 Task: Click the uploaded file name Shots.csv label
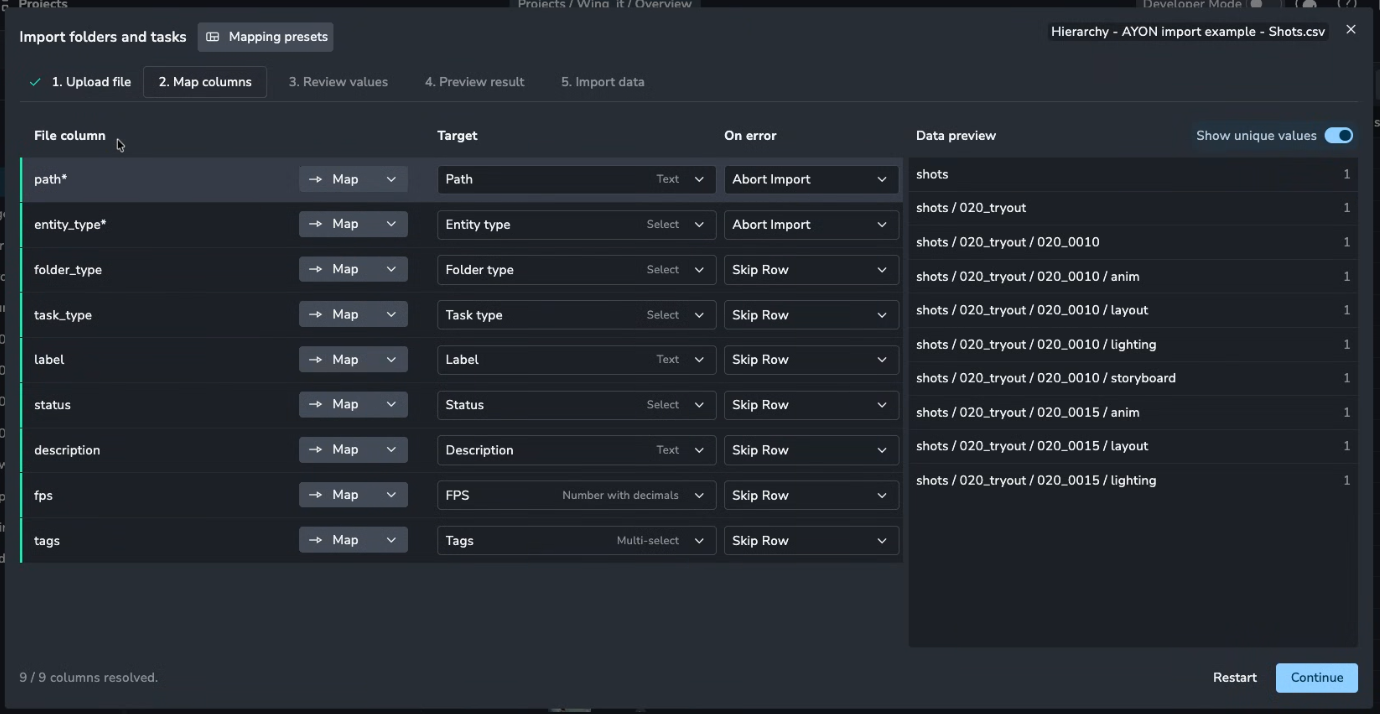(x=1188, y=32)
